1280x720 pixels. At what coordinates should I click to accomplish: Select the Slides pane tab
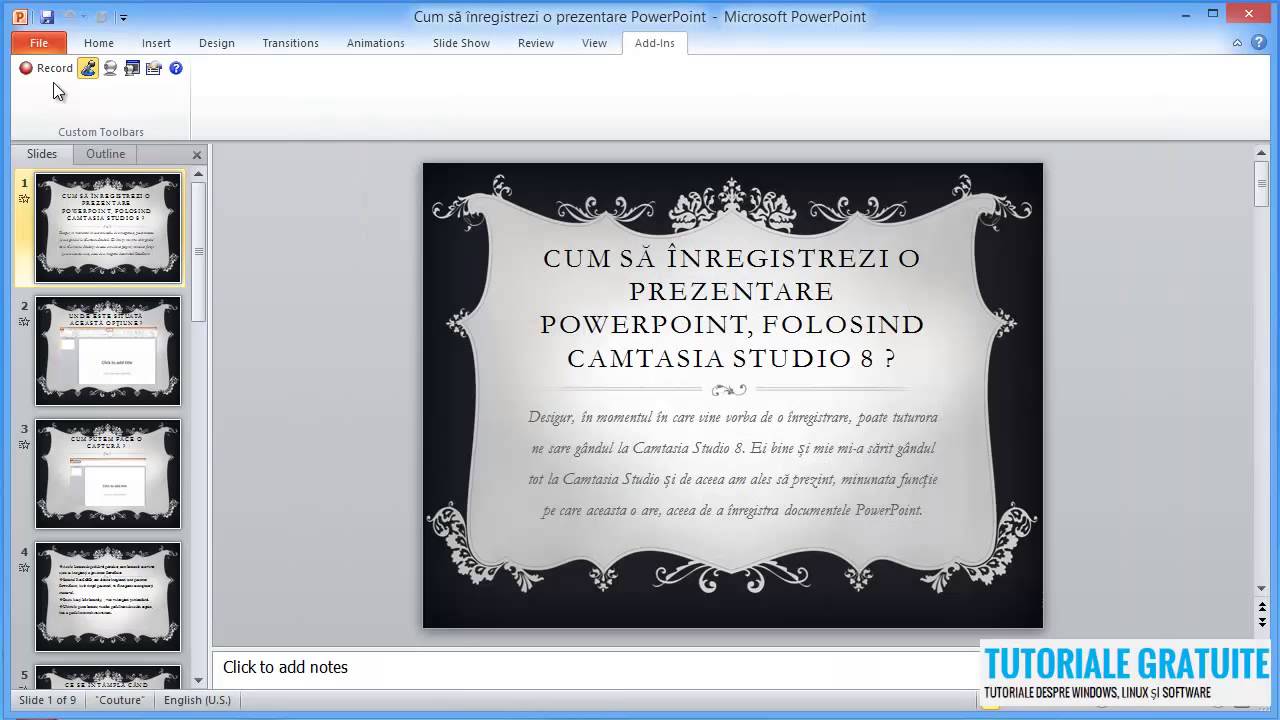42,154
